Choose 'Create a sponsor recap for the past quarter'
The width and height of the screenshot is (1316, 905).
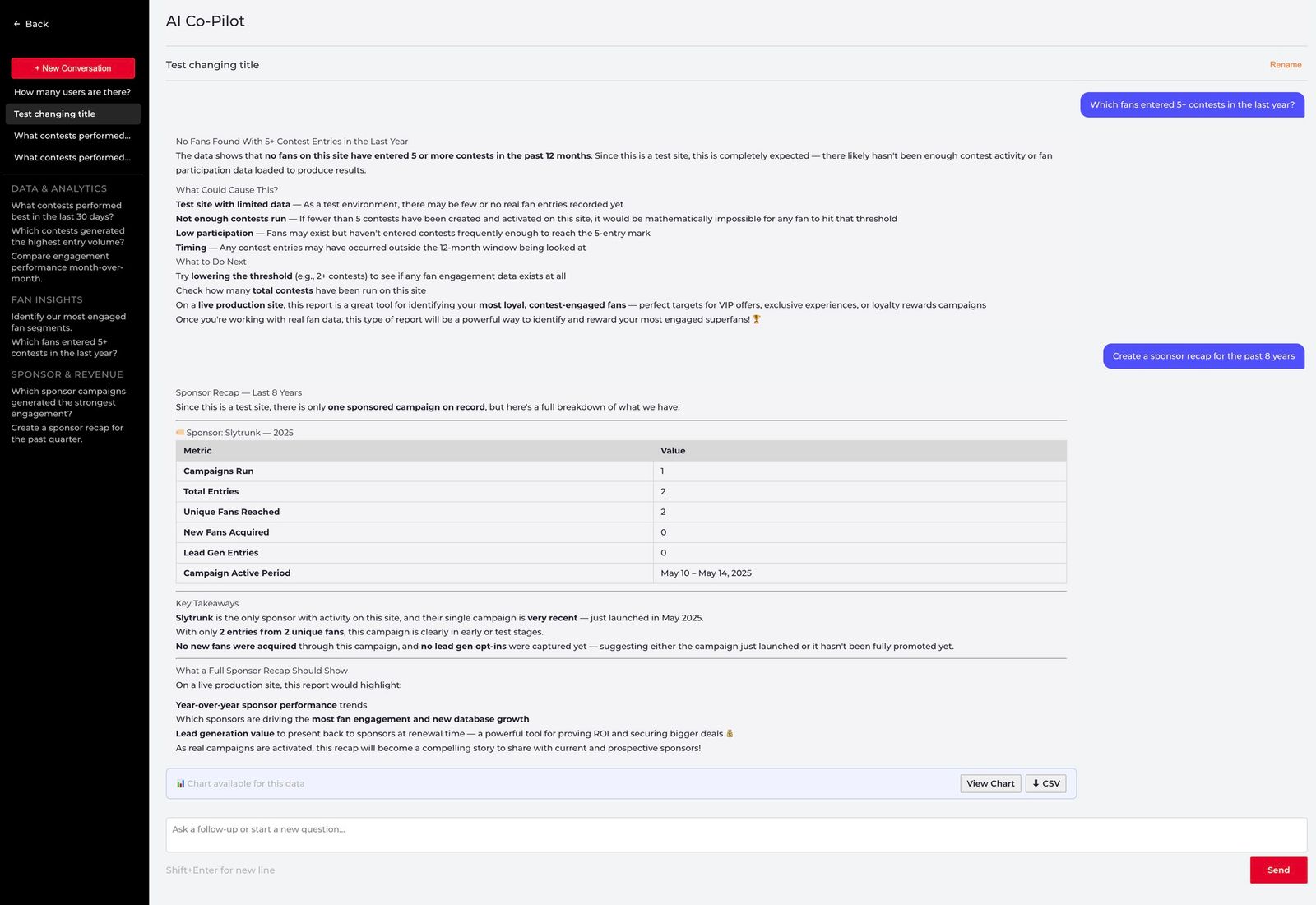pos(67,434)
